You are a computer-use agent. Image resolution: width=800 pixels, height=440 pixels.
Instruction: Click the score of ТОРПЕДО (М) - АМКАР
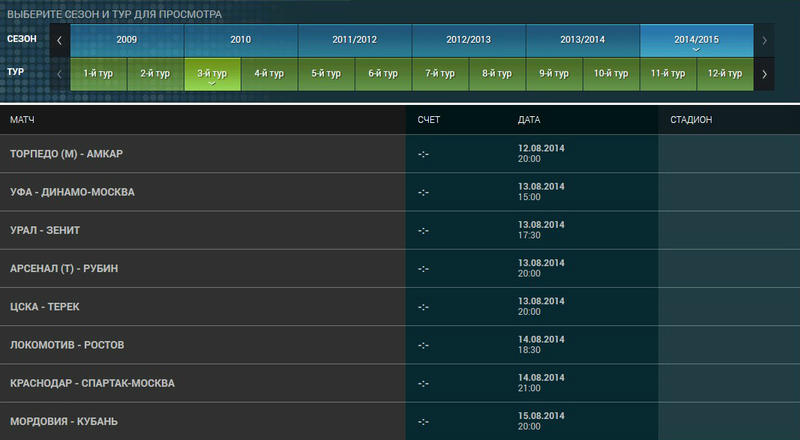423,154
